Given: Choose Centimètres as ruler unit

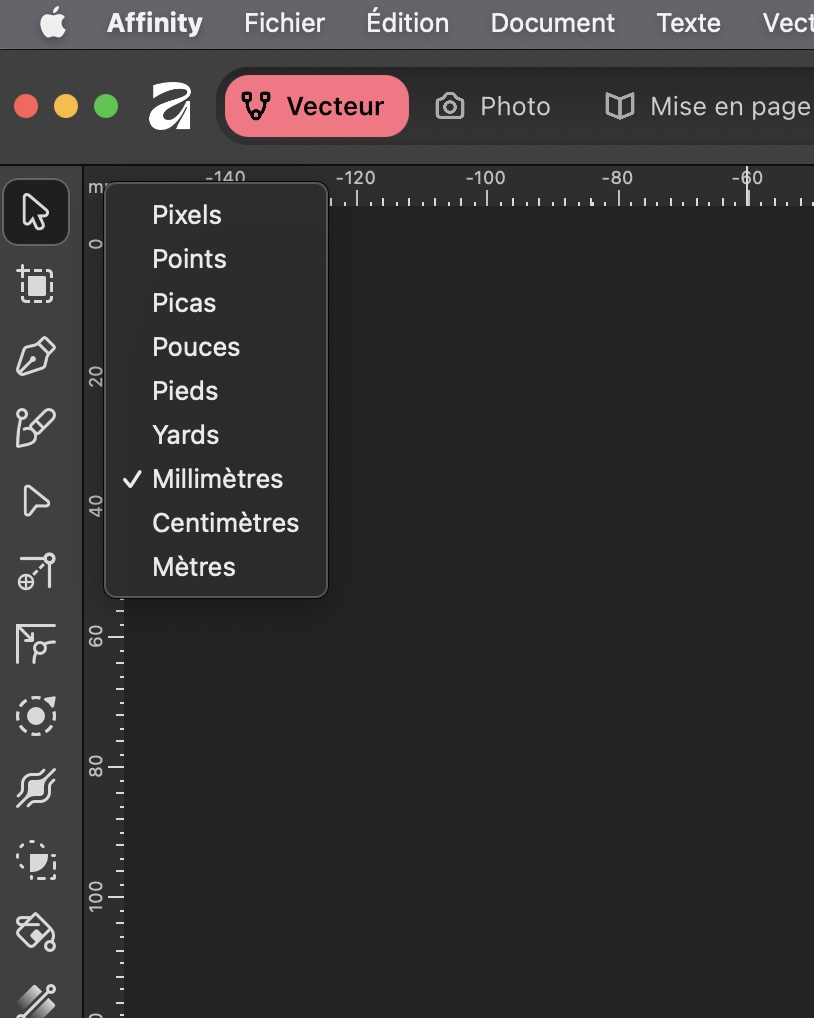Looking at the screenshot, I should 216,523.
